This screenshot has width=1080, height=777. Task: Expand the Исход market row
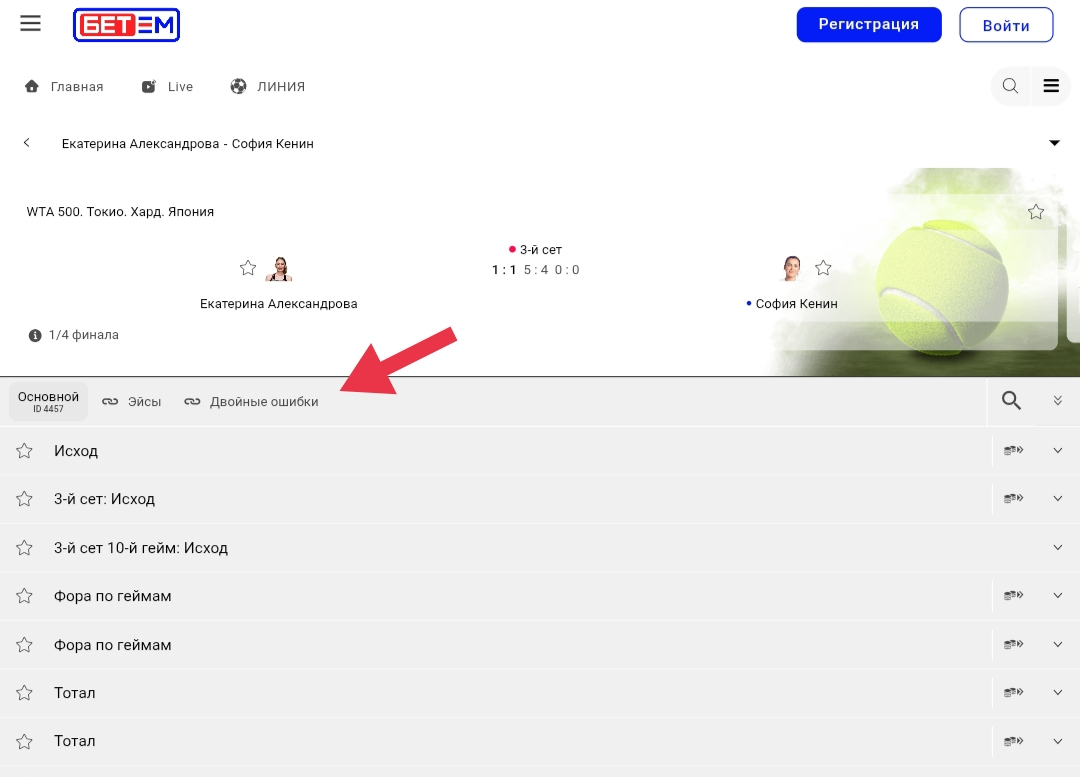pyautogui.click(x=1058, y=451)
